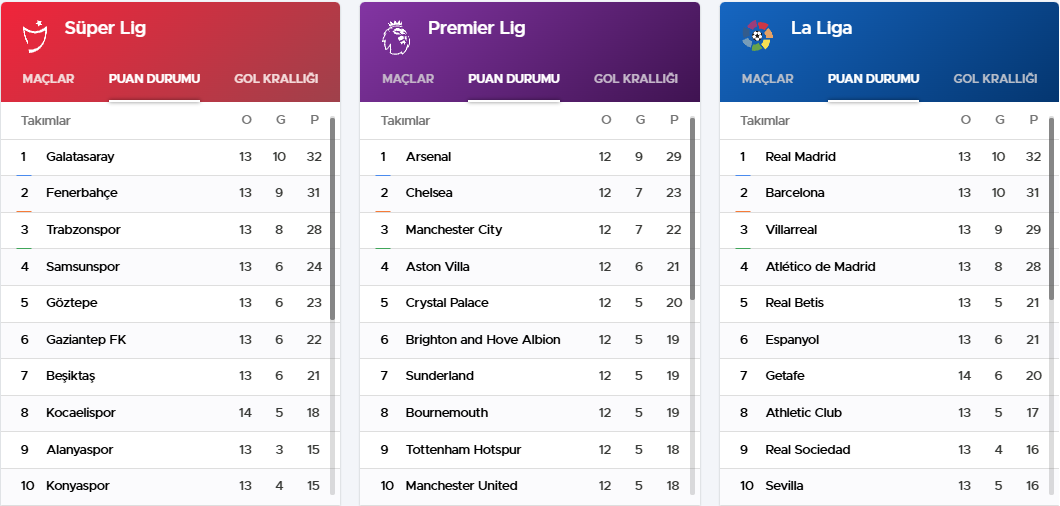Switch to La Liga GOL KRALLIĞI tab
Image resolution: width=1060 pixels, height=506 pixels.
coord(995,78)
